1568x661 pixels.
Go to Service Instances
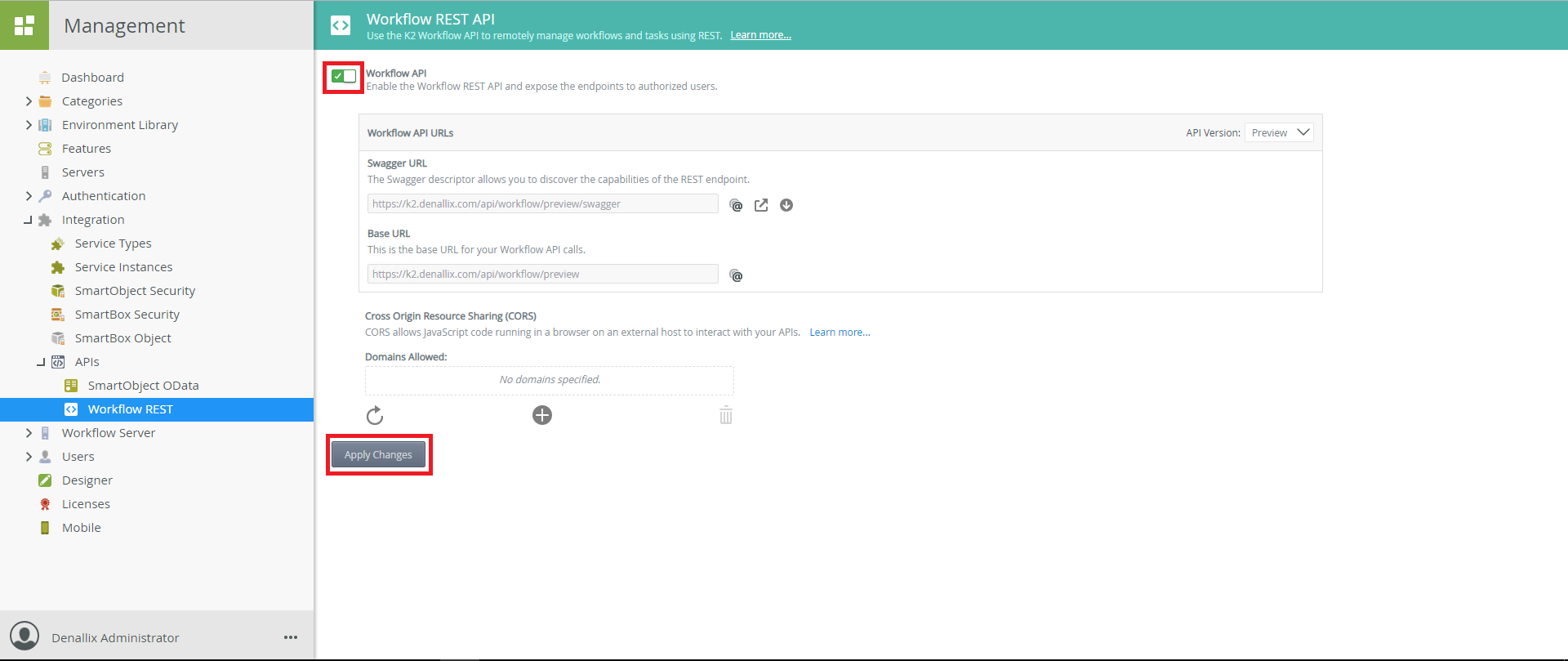123,267
